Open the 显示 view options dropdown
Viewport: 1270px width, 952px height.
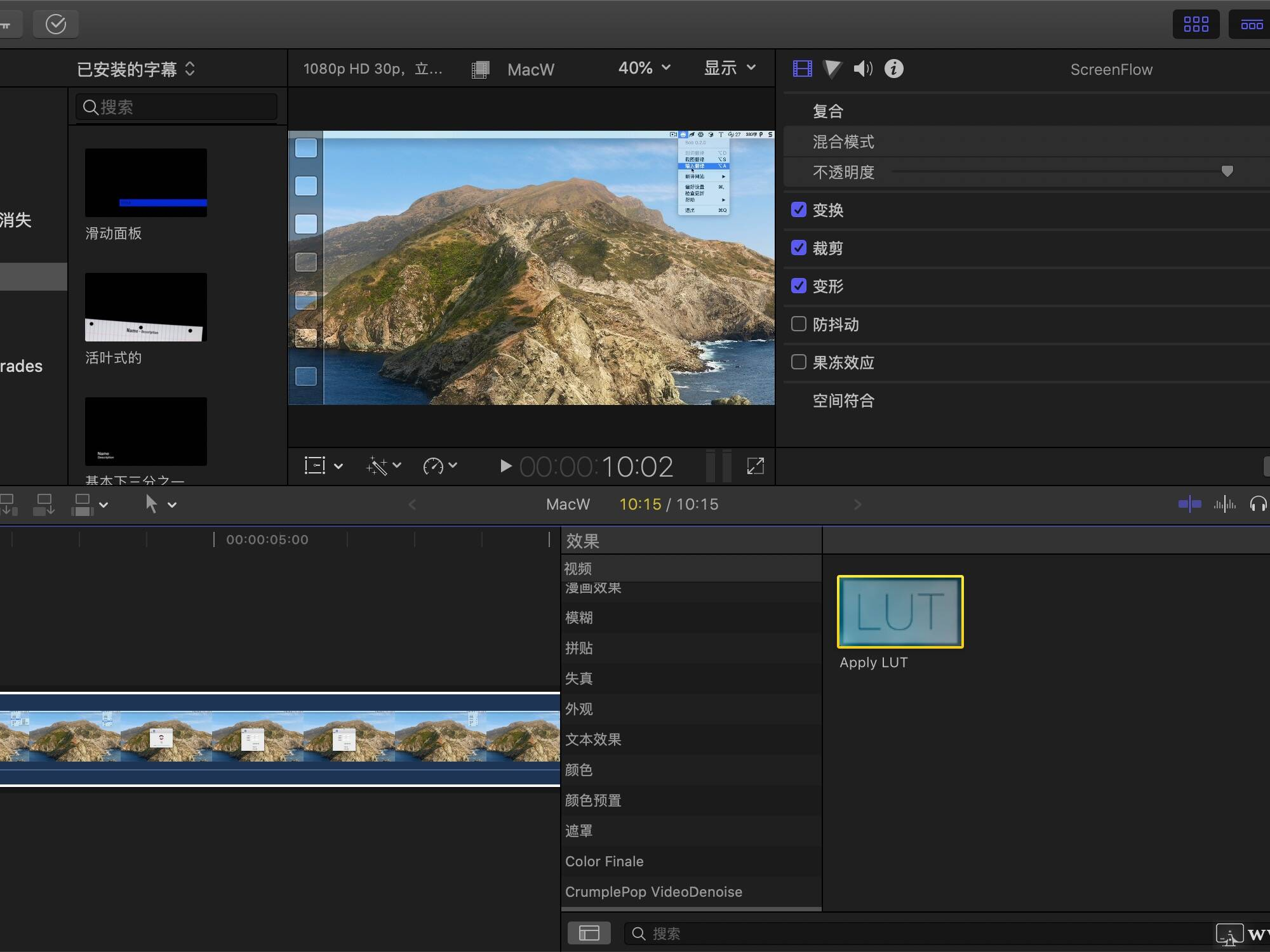[729, 68]
